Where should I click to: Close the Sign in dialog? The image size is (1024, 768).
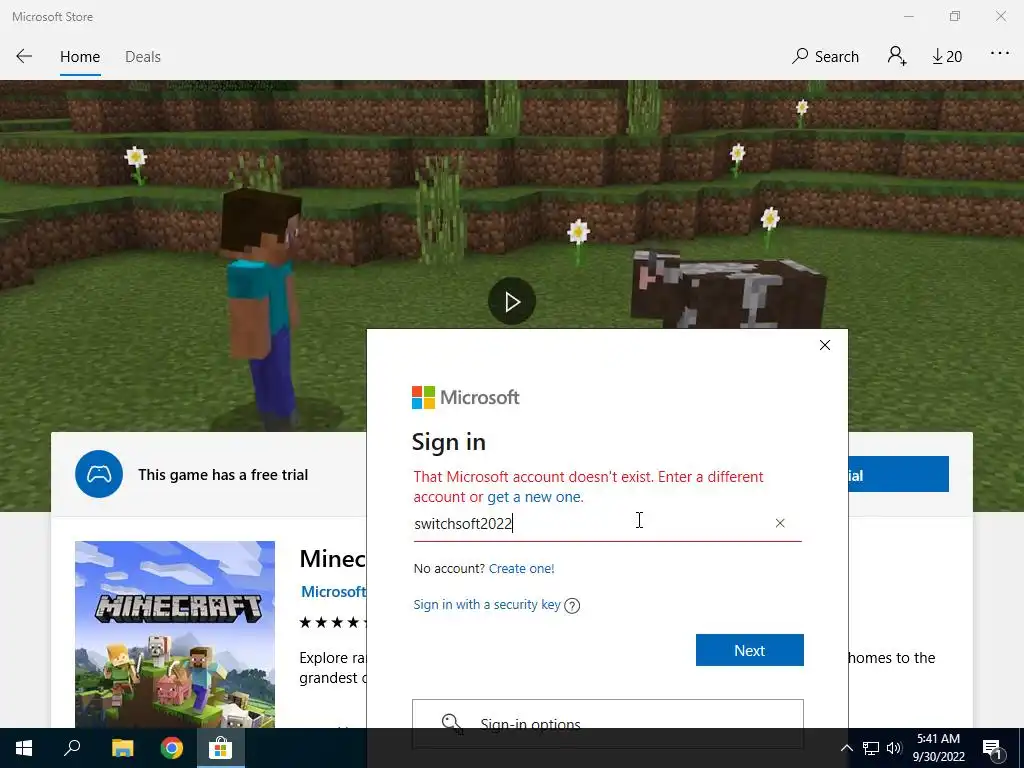825,345
